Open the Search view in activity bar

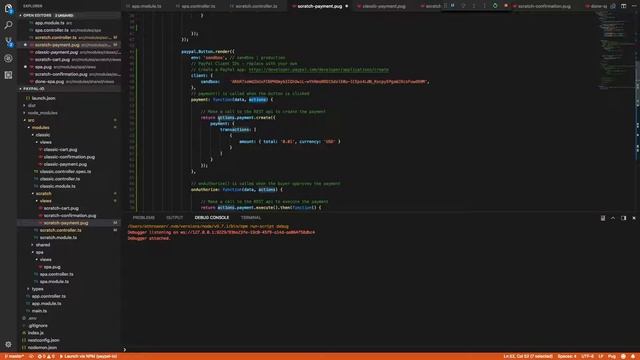(x=8, y=25)
